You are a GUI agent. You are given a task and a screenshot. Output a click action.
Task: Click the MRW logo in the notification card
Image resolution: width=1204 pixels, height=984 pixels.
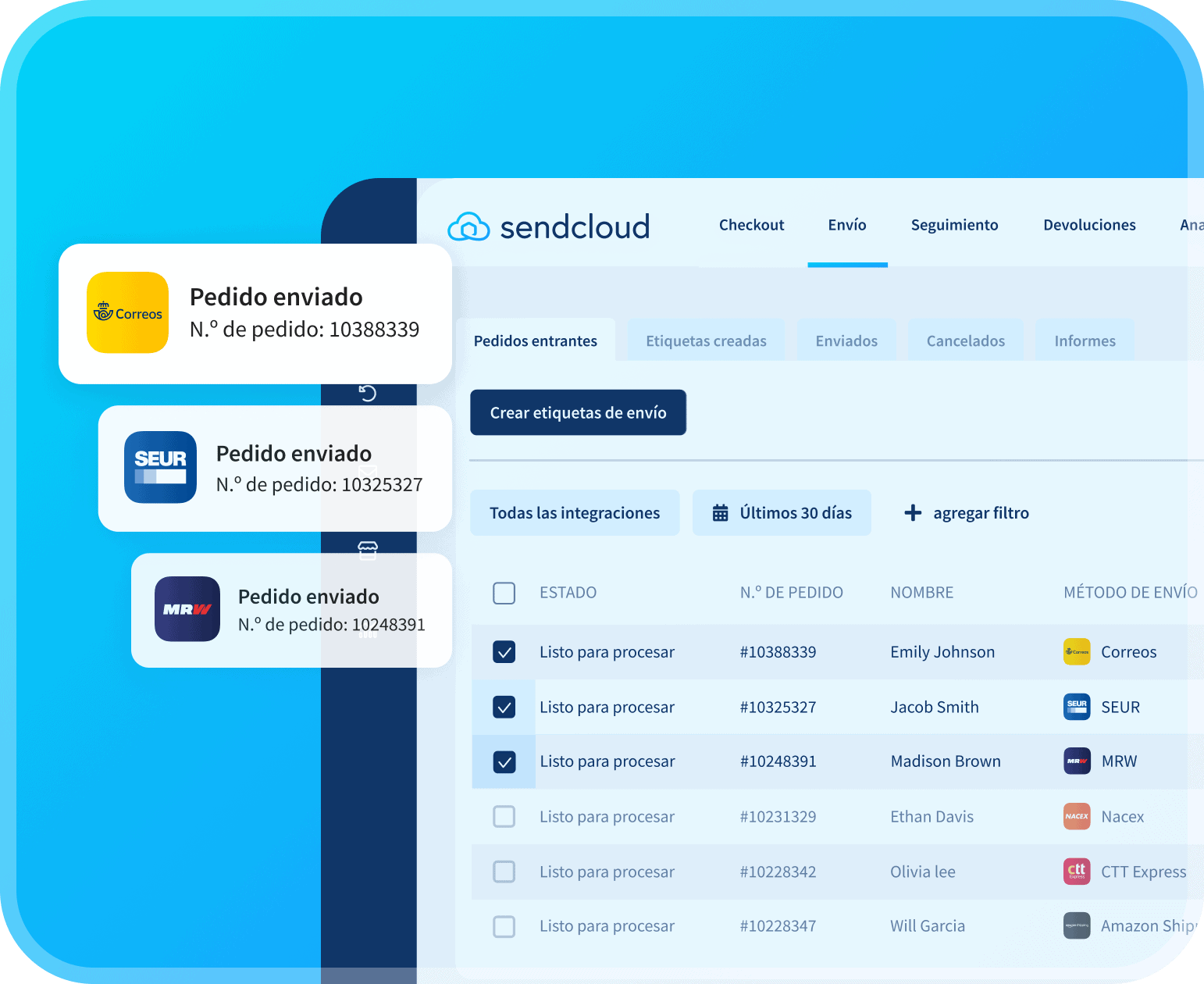(x=187, y=609)
